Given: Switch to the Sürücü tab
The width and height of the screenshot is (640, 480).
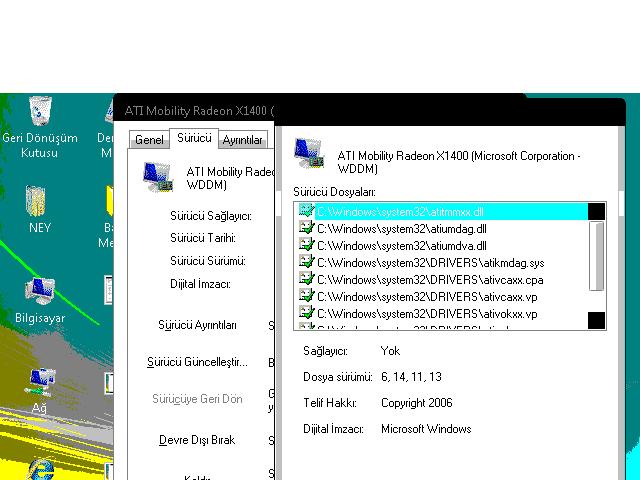Looking at the screenshot, I should [x=194, y=138].
